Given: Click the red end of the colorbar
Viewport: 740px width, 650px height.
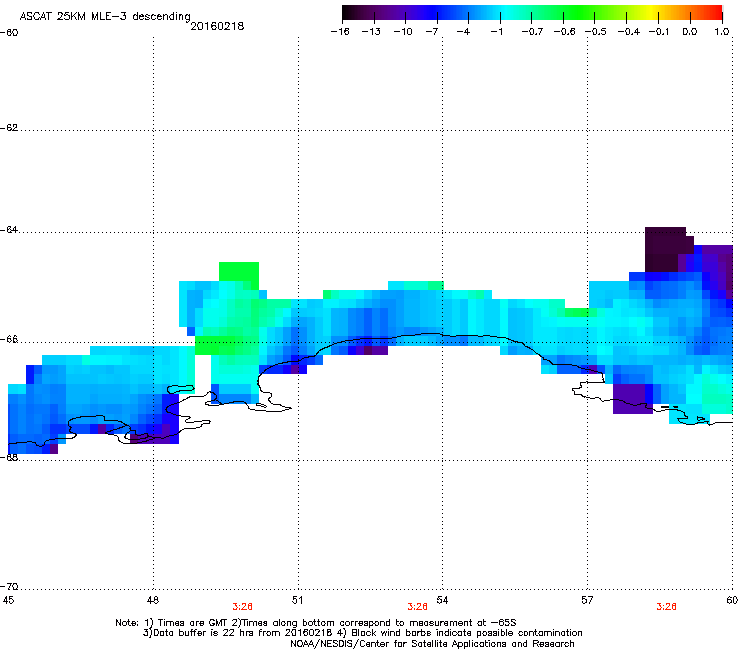Looking at the screenshot, I should pyautogui.click(x=715, y=13).
